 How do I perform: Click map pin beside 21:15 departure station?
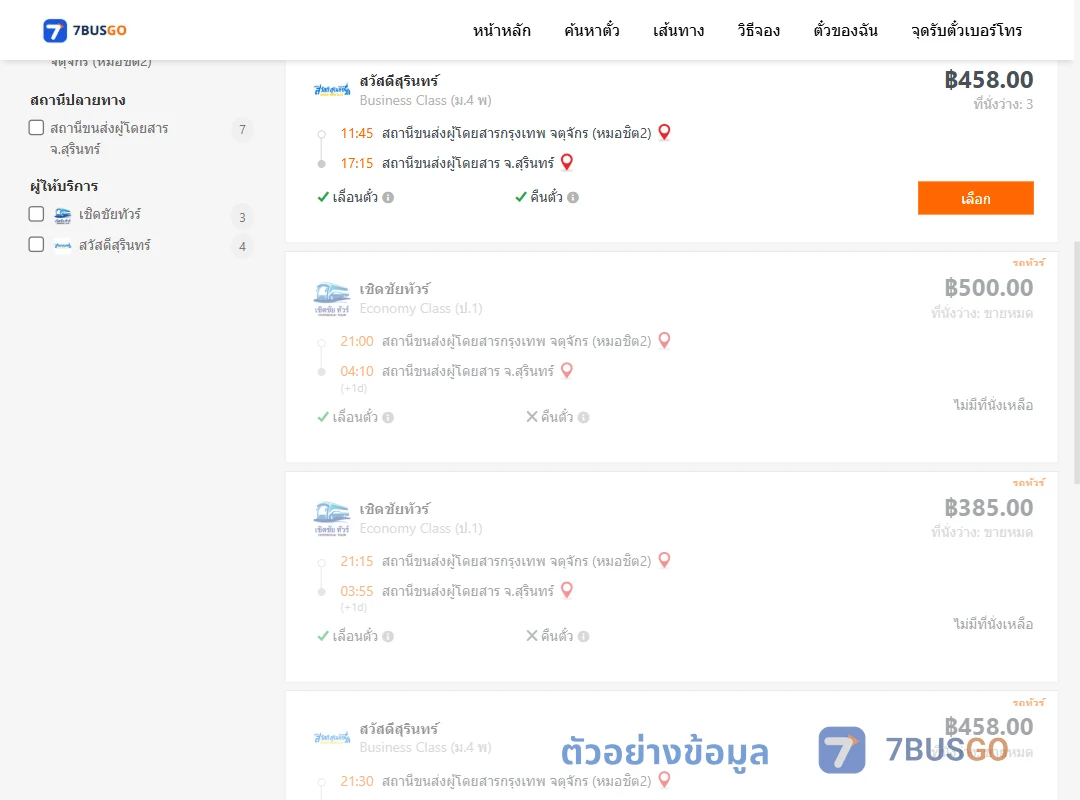664,560
